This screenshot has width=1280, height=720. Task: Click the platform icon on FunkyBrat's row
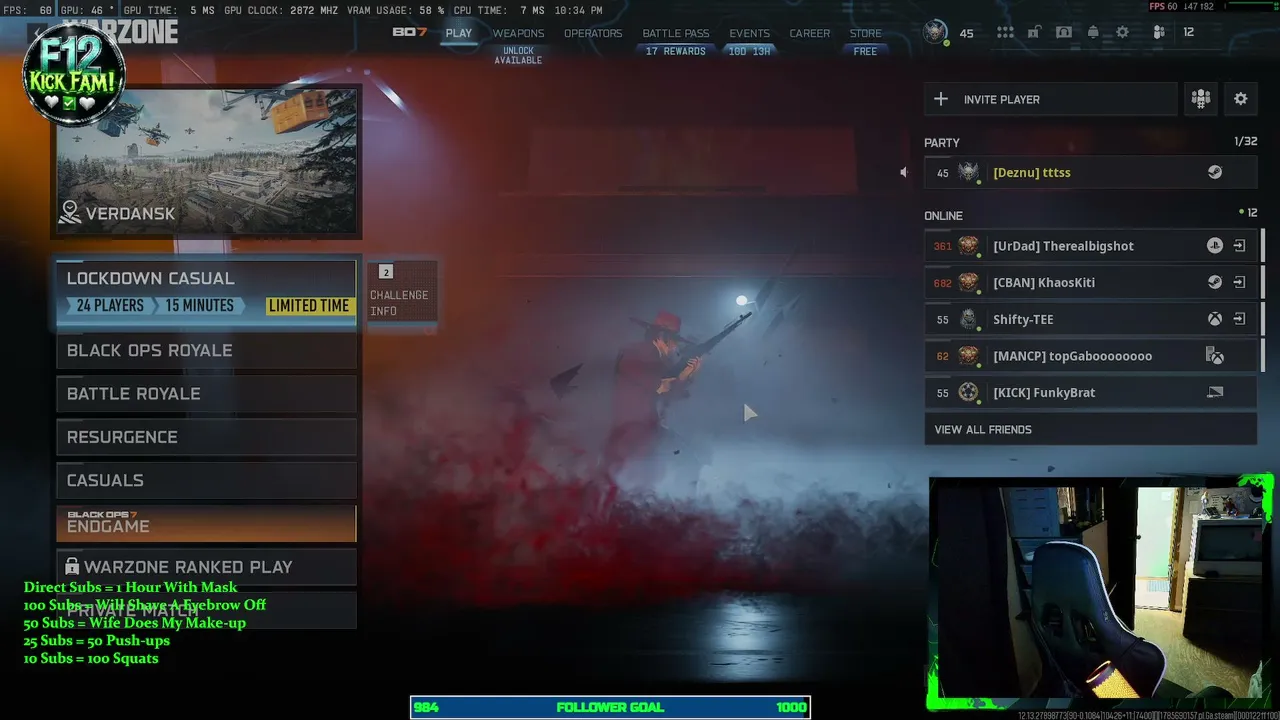[1215, 392]
